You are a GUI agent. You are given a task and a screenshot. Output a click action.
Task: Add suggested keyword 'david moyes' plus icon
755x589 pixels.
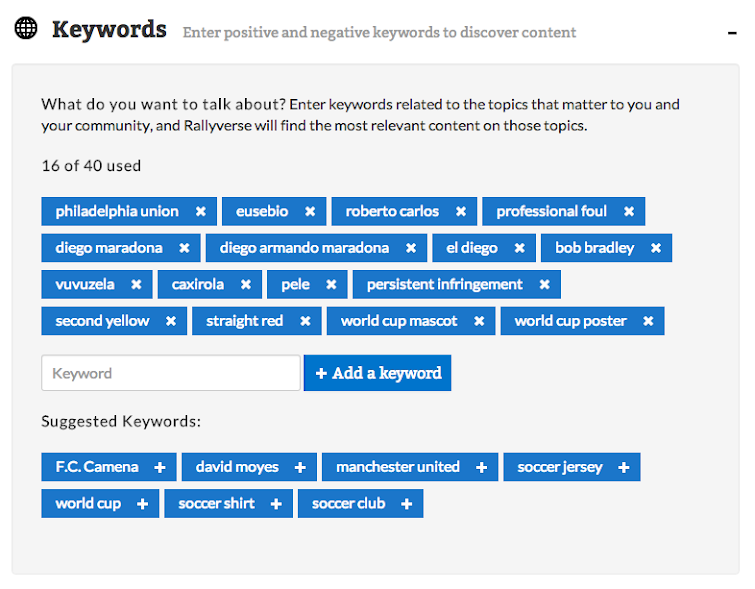[x=300, y=467]
